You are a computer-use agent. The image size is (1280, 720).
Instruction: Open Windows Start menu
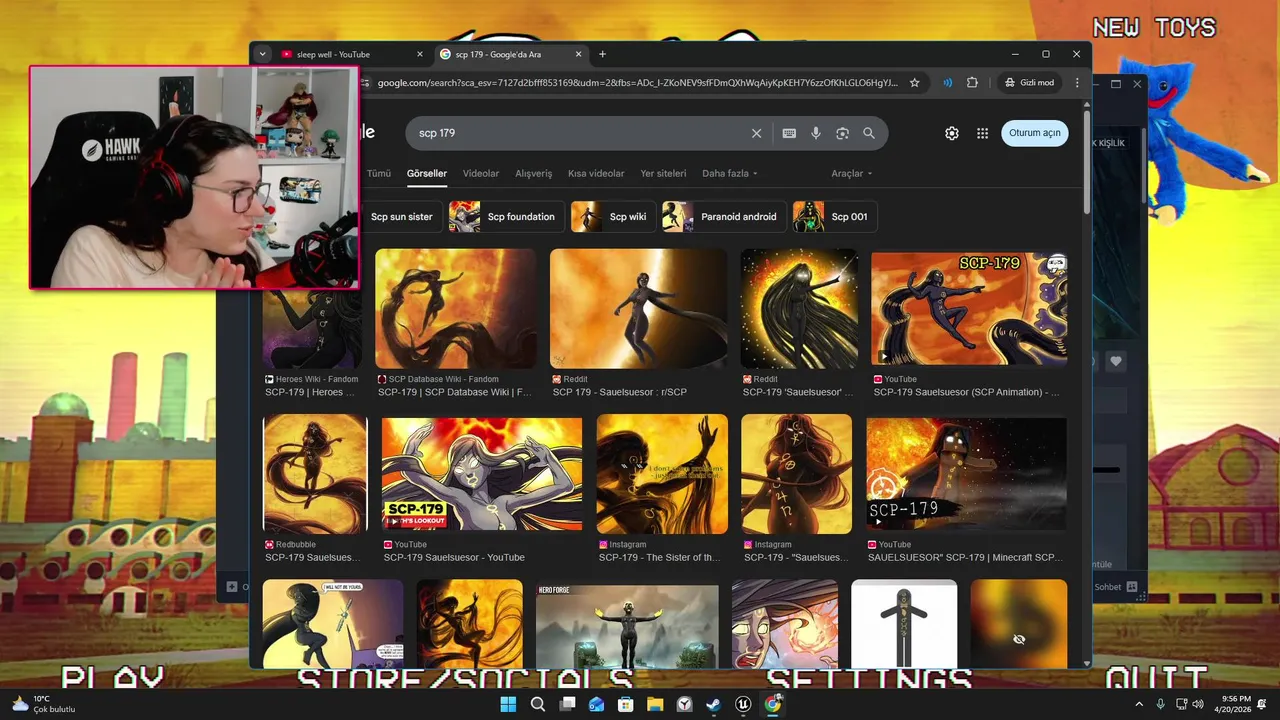point(508,704)
